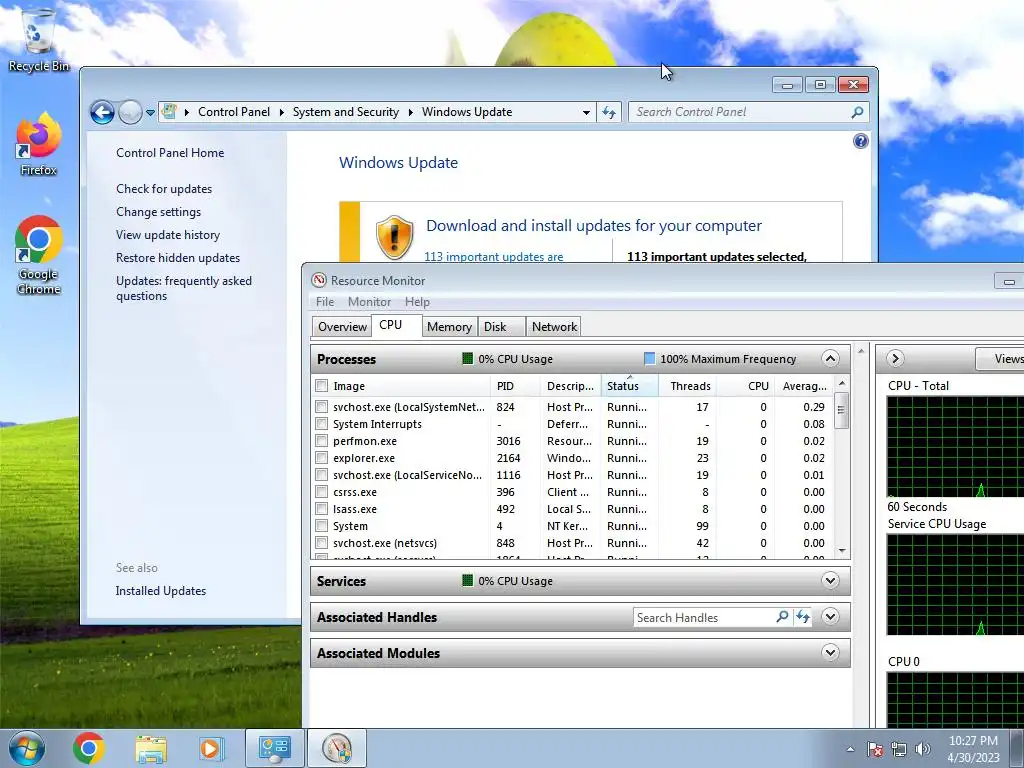Expand the breadcrumb arrow after Control Panel
Viewport: 1024px width, 768px height.
[281, 112]
